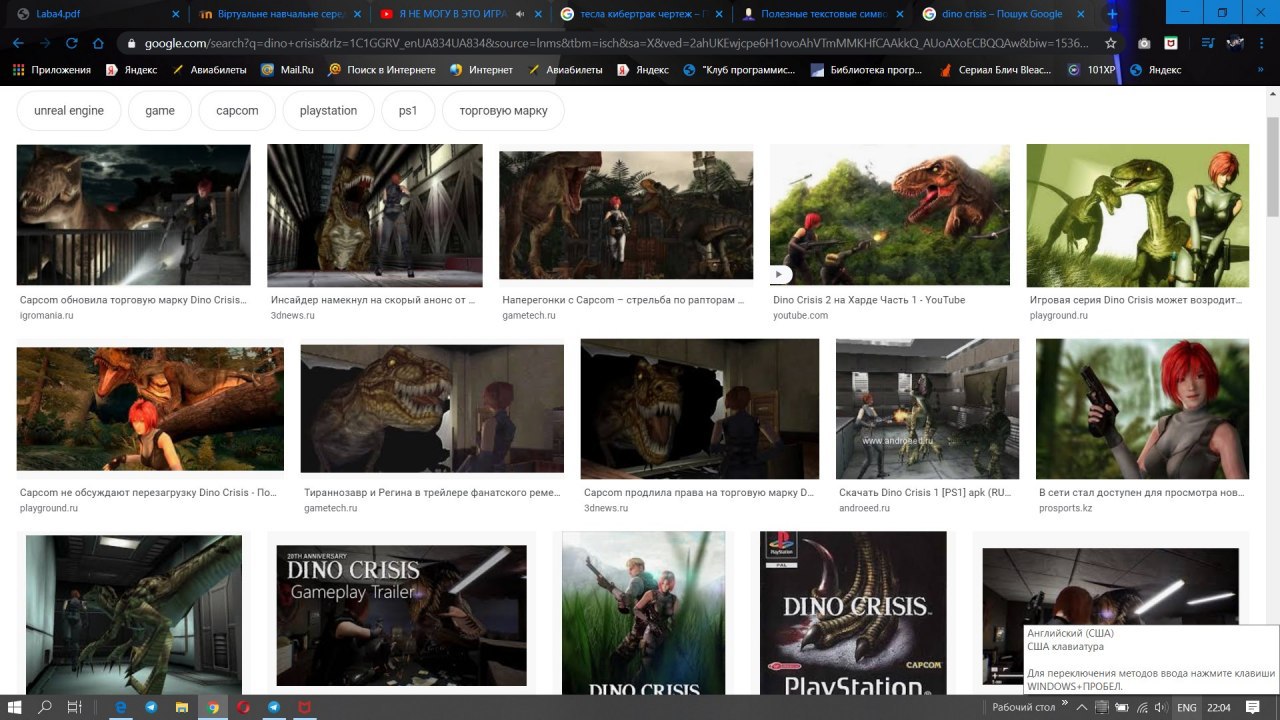Screen dimensions: 1280x720
Task: Open McAfee from the Windows taskbar
Action: click(x=304, y=707)
